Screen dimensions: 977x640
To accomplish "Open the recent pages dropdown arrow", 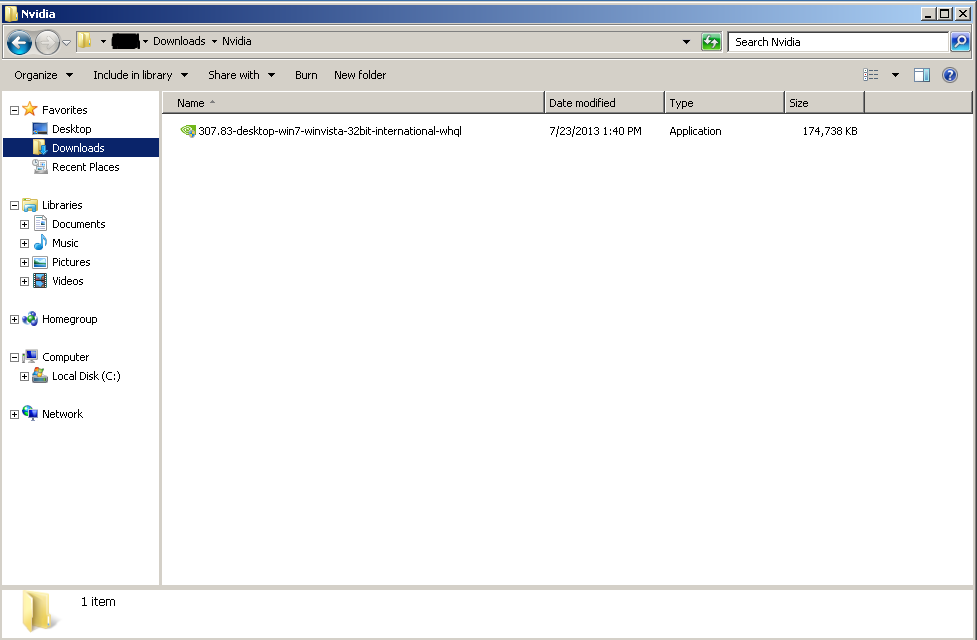I will pyautogui.click(x=67, y=43).
